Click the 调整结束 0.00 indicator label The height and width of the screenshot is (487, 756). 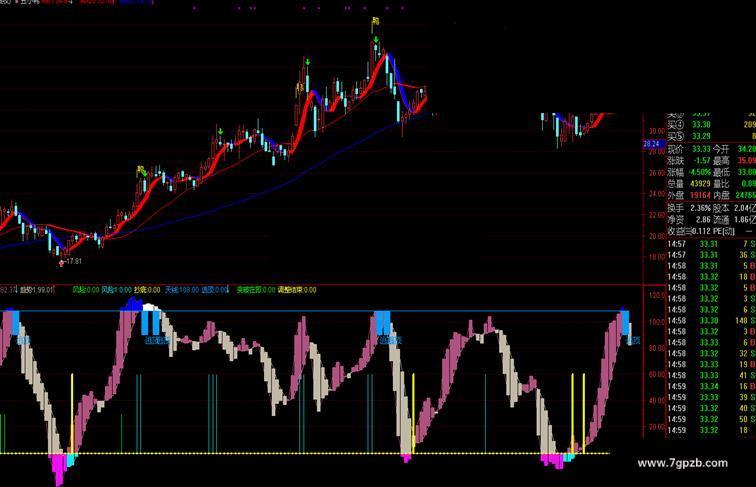[297, 290]
